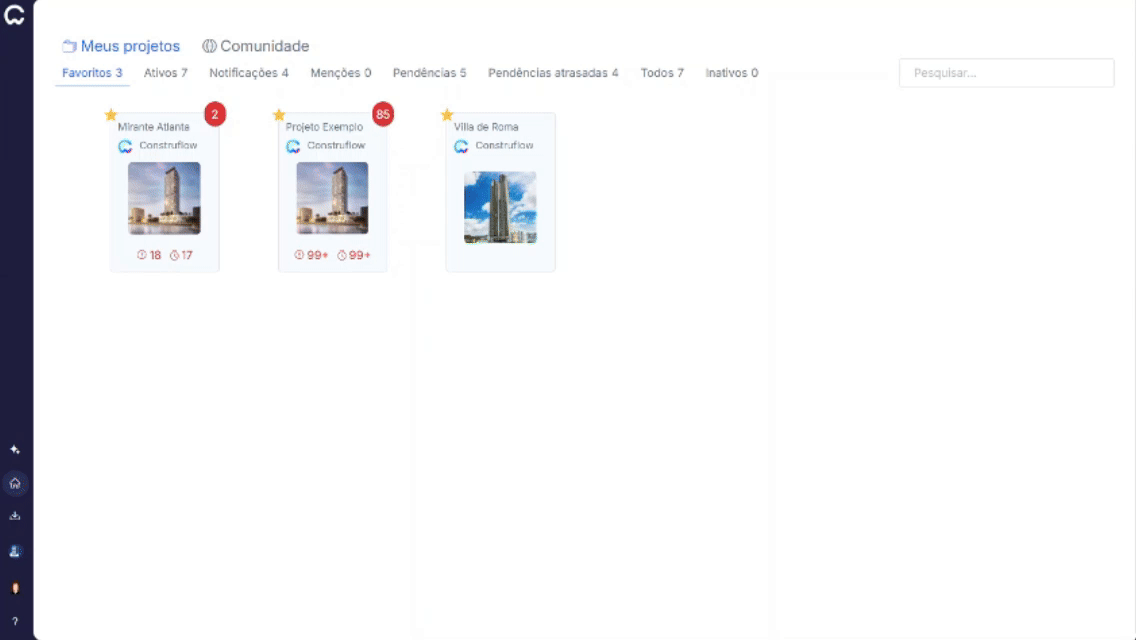Open the red 2 notification badge on Mirante Atlante
This screenshot has width=1136, height=640.
pyautogui.click(x=214, y=115)
